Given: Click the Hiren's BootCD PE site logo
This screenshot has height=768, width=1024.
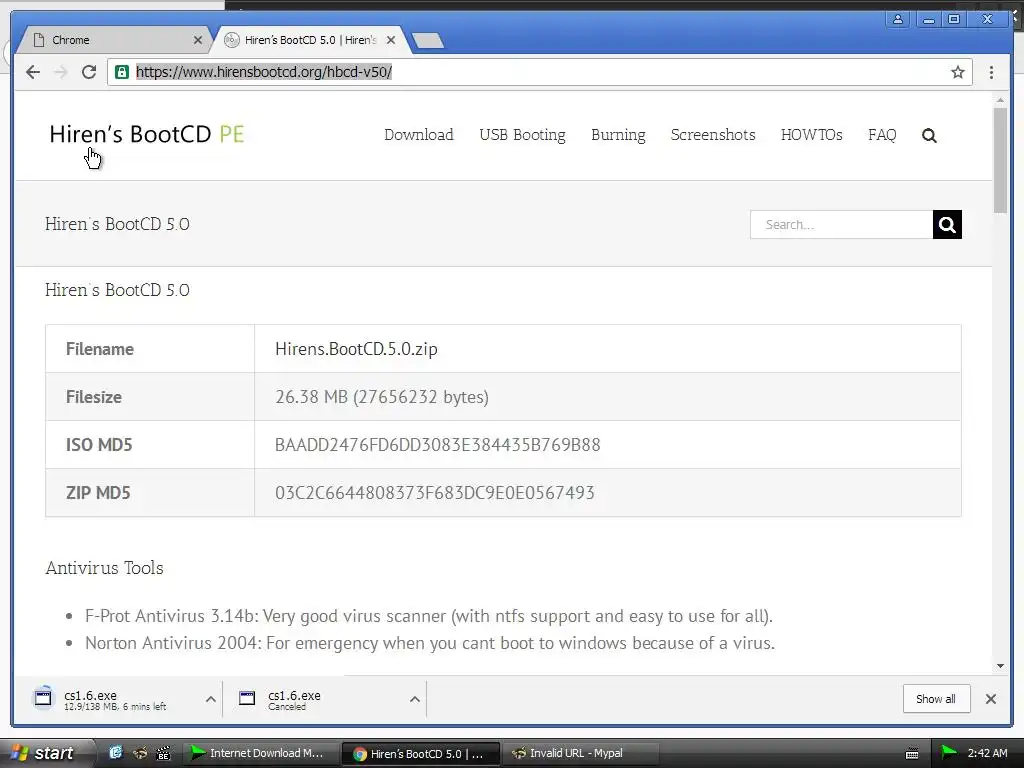Looking at the screenshot, I should (147, 134).
